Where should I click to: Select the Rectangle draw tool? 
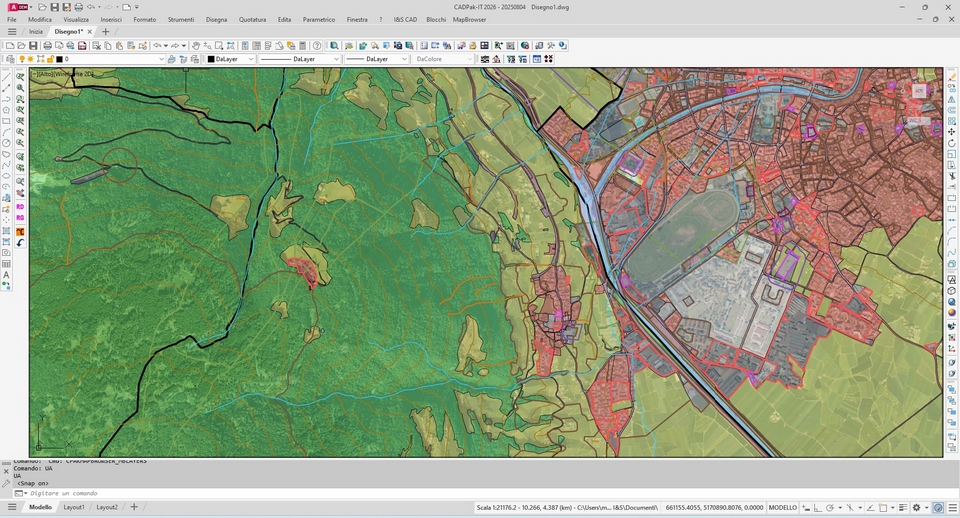[x=6, y=121]
